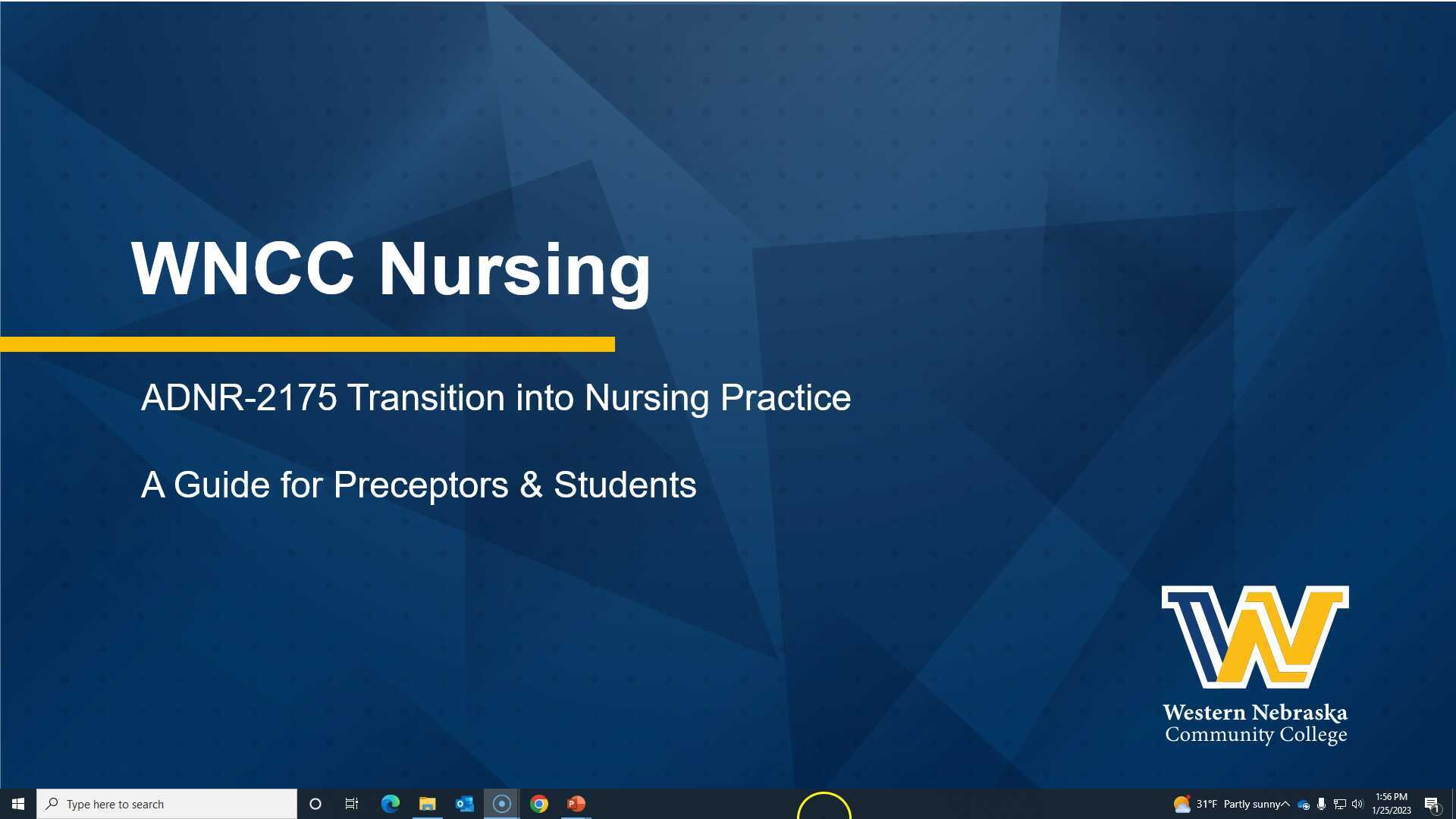Launch Google Chrome from the taskbar
The height and width of the screenshot is (819, 1456).
point(538,803)
